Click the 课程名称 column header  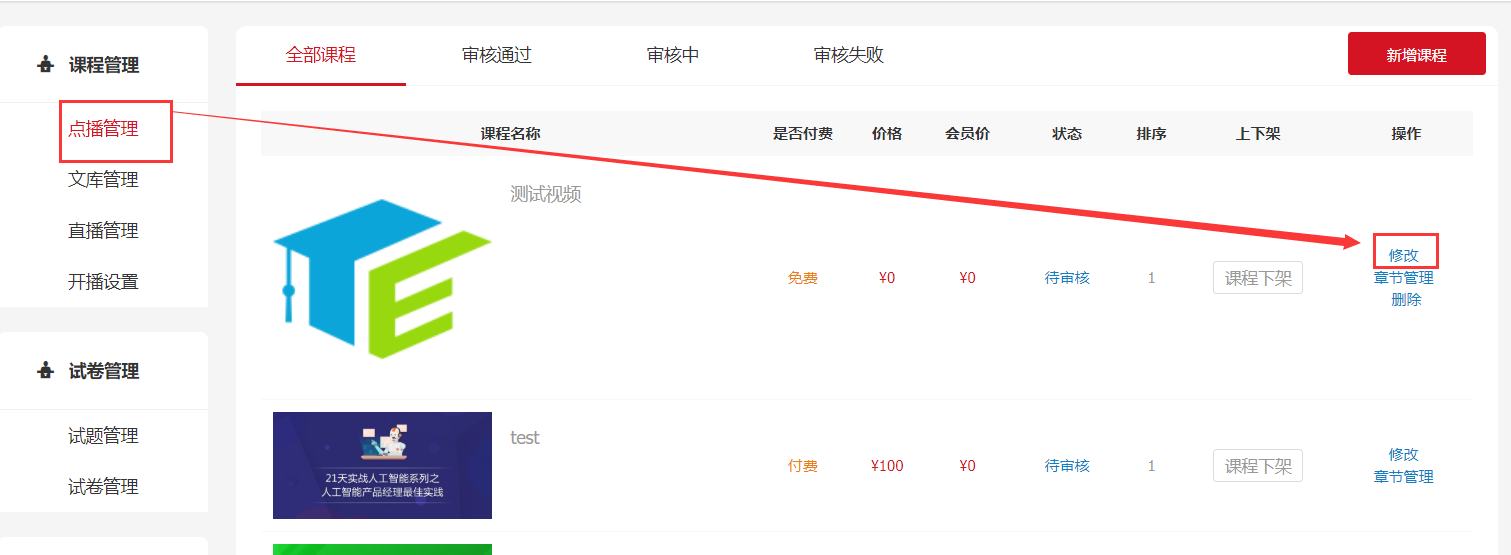pyautogui.click(x=511, y=133)
